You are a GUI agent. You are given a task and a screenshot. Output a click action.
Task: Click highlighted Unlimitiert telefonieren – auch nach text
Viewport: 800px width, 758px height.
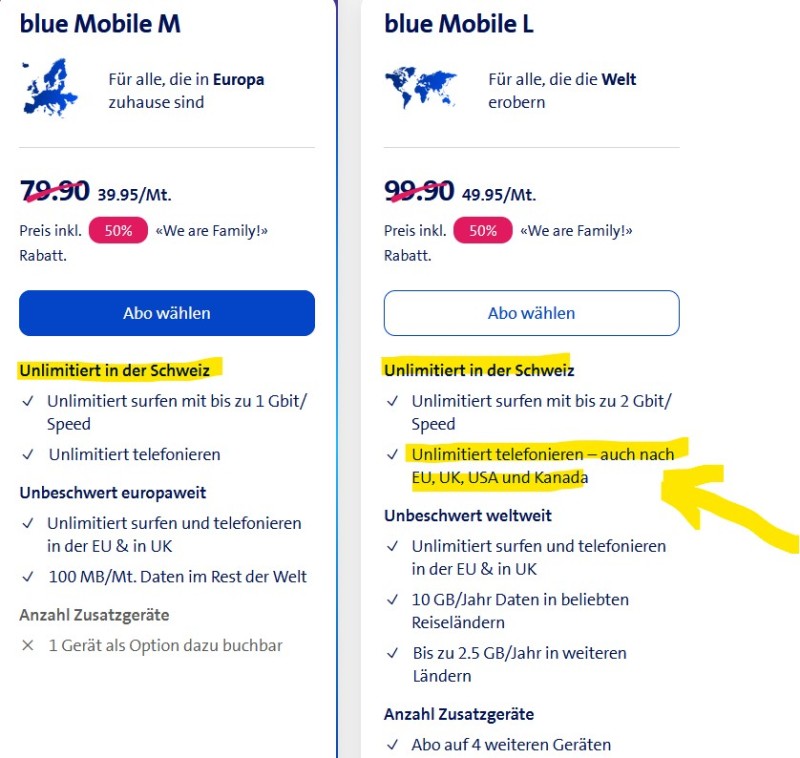pos(543,454)
